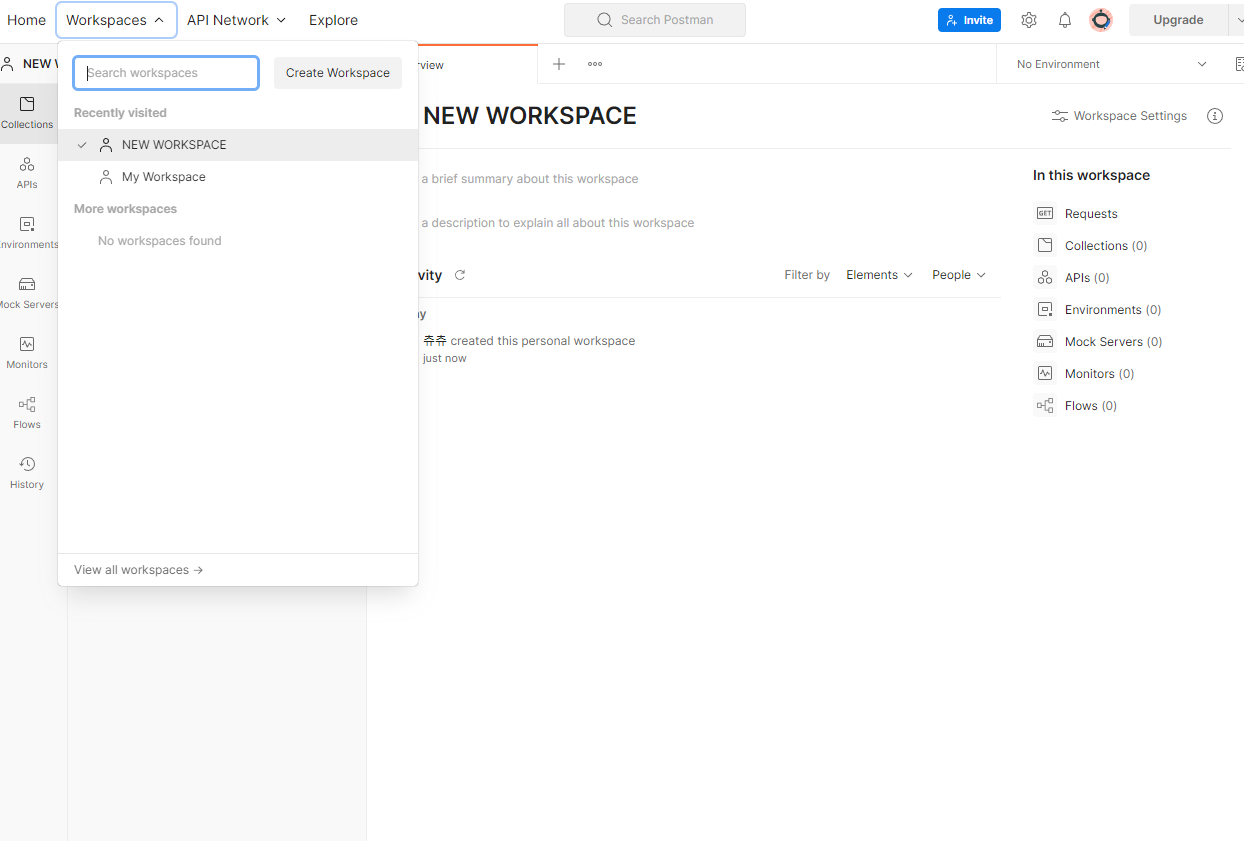Open the Environments sidebar section

tap(27, 232)
